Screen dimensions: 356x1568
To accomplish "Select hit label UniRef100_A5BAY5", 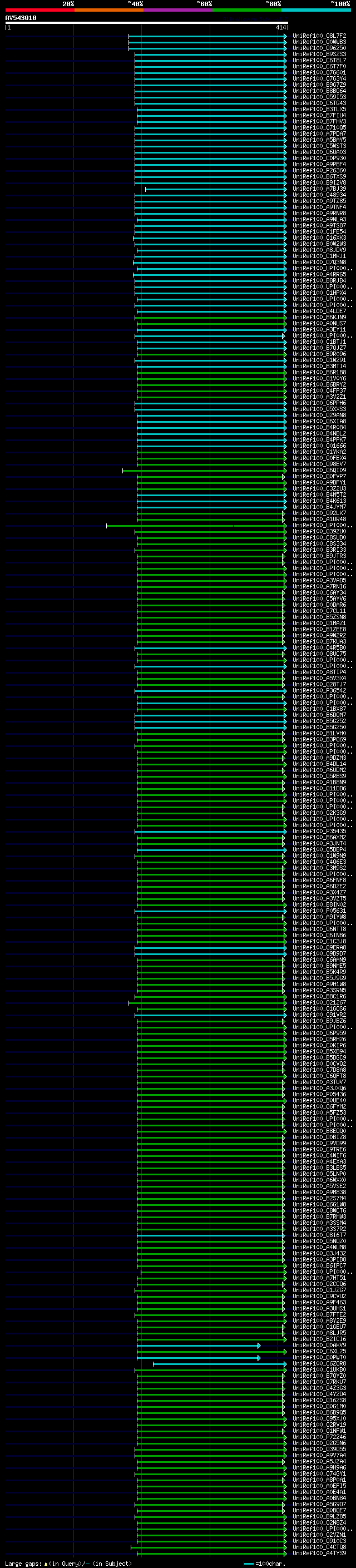I will pyautogui.click(x=319, y=140).
